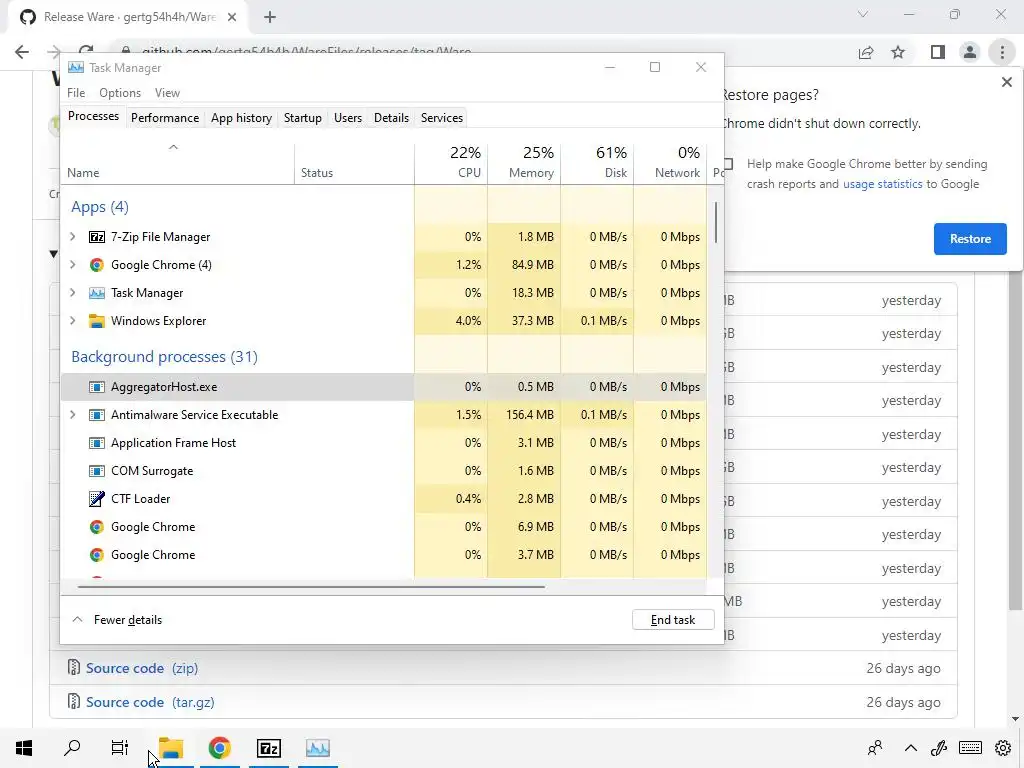Switch to the Startup tab
The image size is (1024, 768).
pos(302,118)
